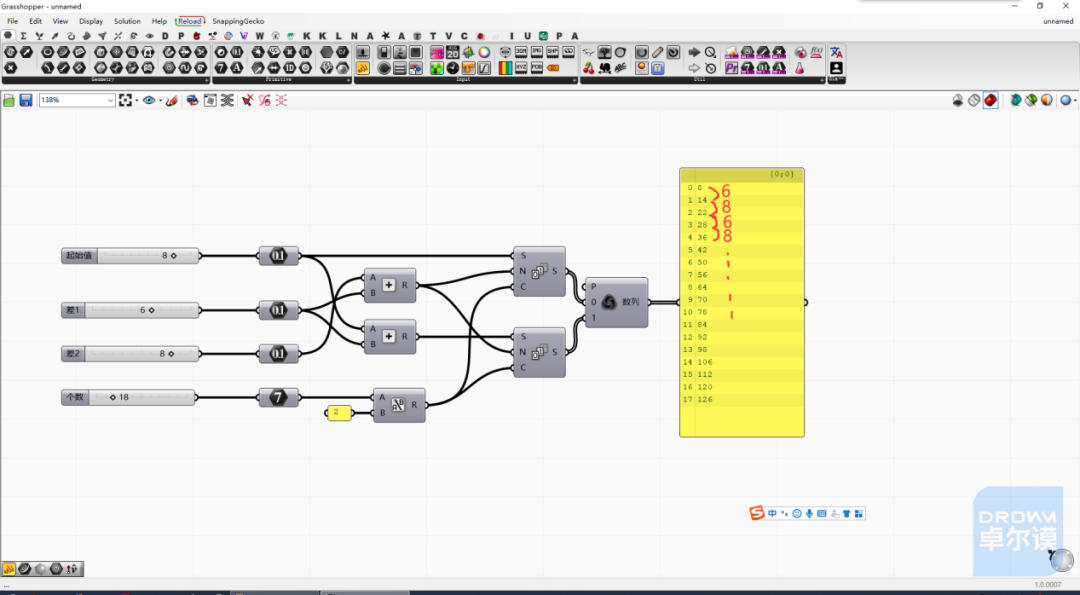This screenshot has width=1080, height=595.
Task: Select the Import 3DM component icon
Action: click(x=521, y=52)
